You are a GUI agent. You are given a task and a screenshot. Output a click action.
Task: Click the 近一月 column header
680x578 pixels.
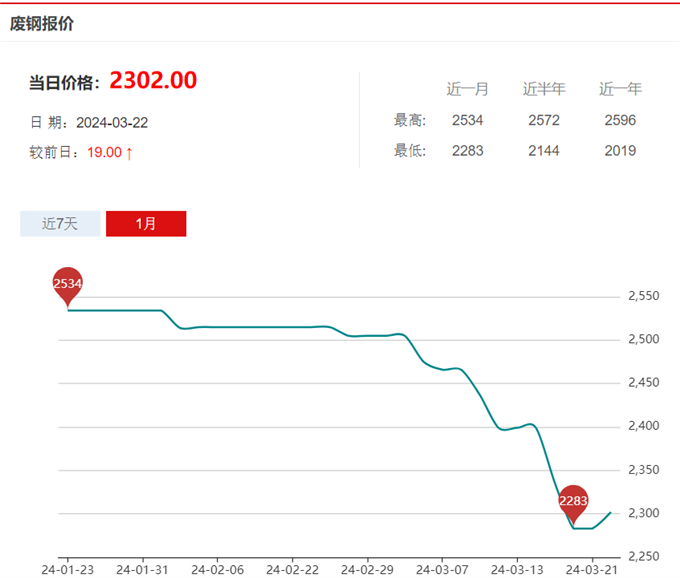(x=468, y=89)
